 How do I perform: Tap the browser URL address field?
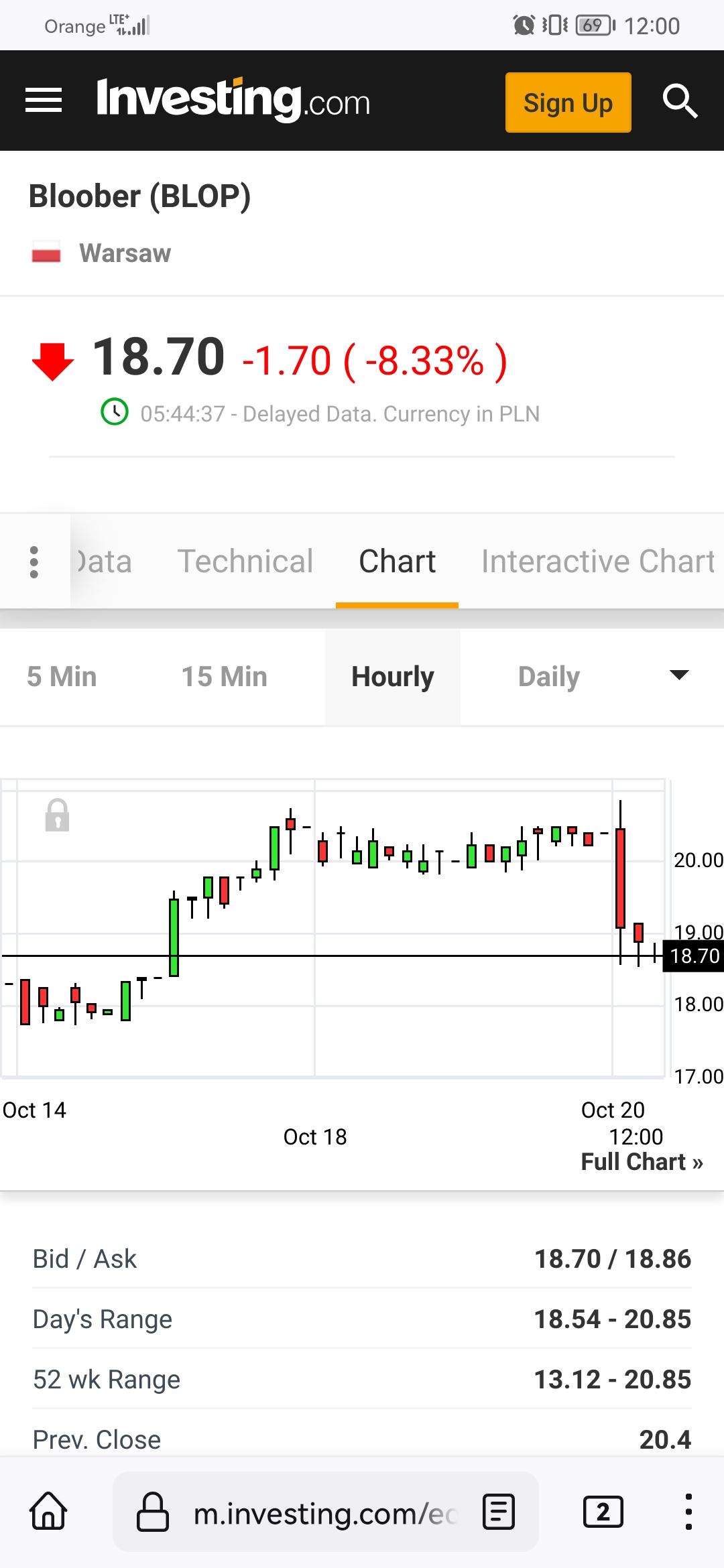click(x=325, y=1513)
